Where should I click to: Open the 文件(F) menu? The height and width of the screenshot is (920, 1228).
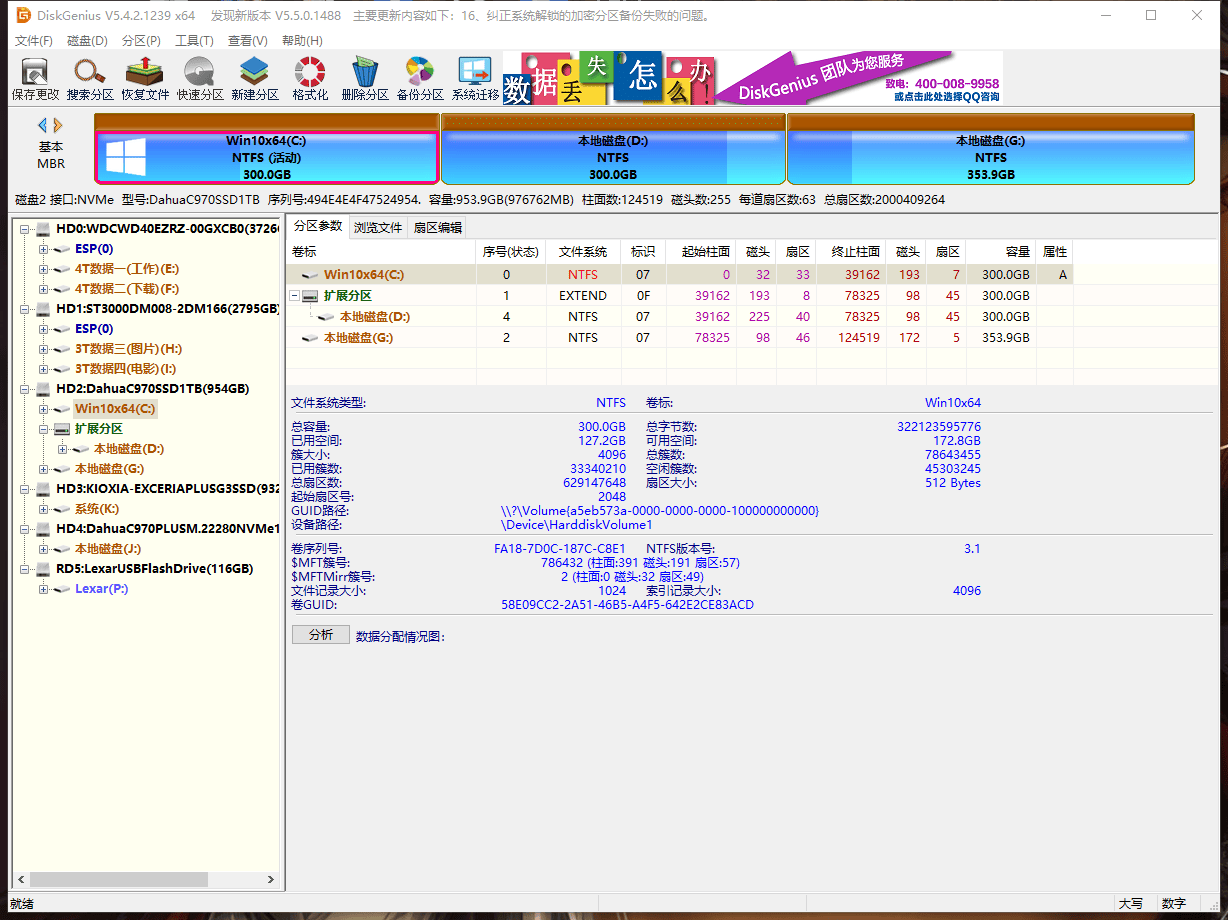(34, 41)
